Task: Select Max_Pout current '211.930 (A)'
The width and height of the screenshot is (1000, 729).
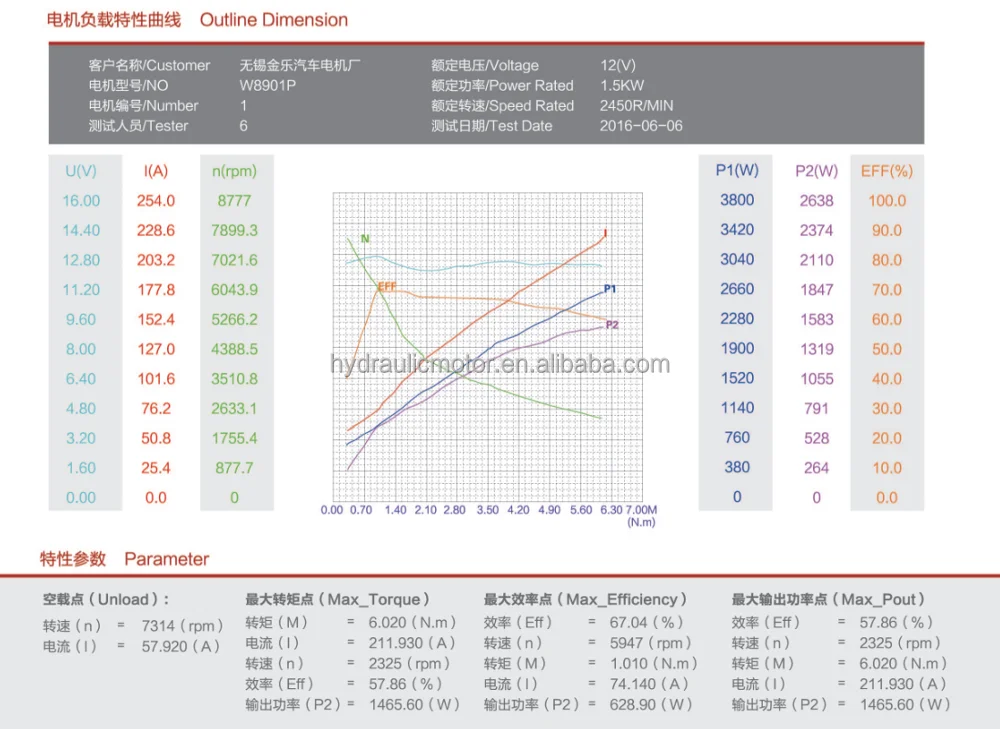Action: 902,684
